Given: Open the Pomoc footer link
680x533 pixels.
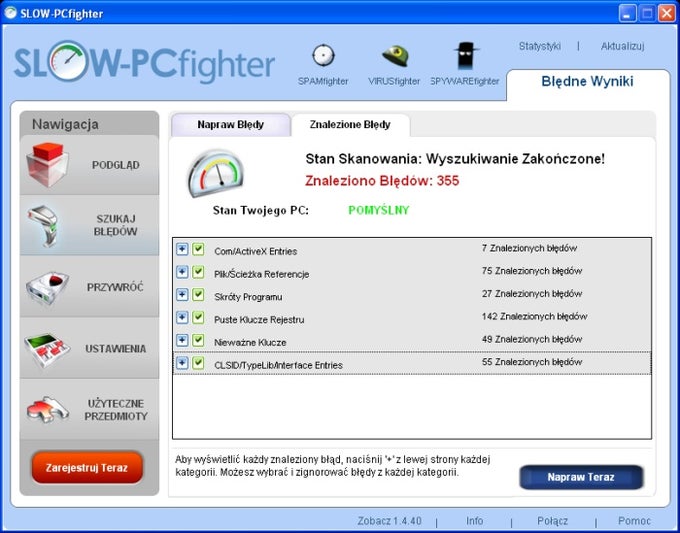Looking at the screenshot, I should [634, 520].
